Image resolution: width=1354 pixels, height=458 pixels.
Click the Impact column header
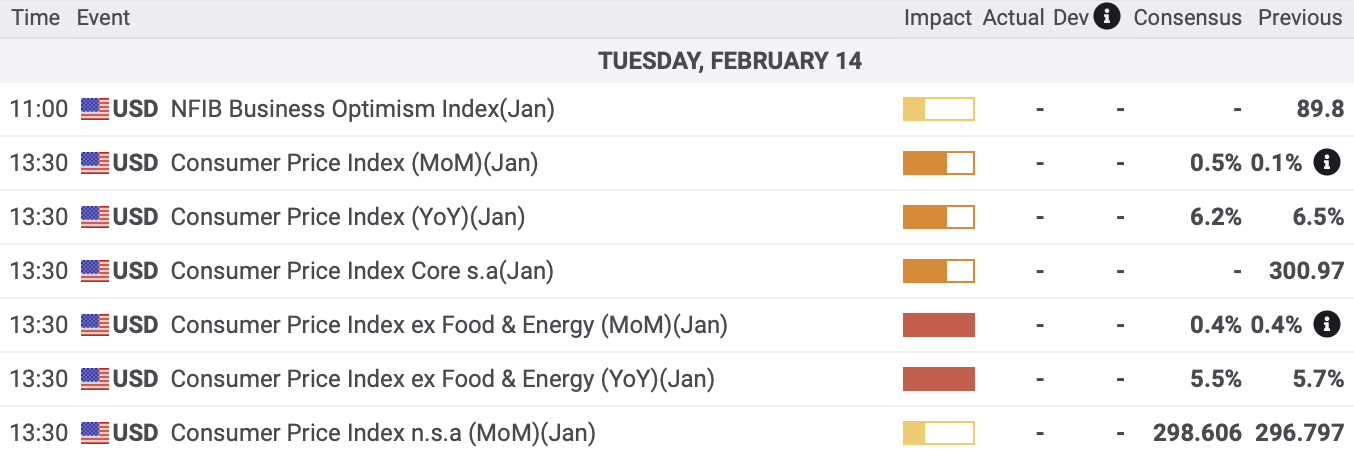(x=938, y=18)
